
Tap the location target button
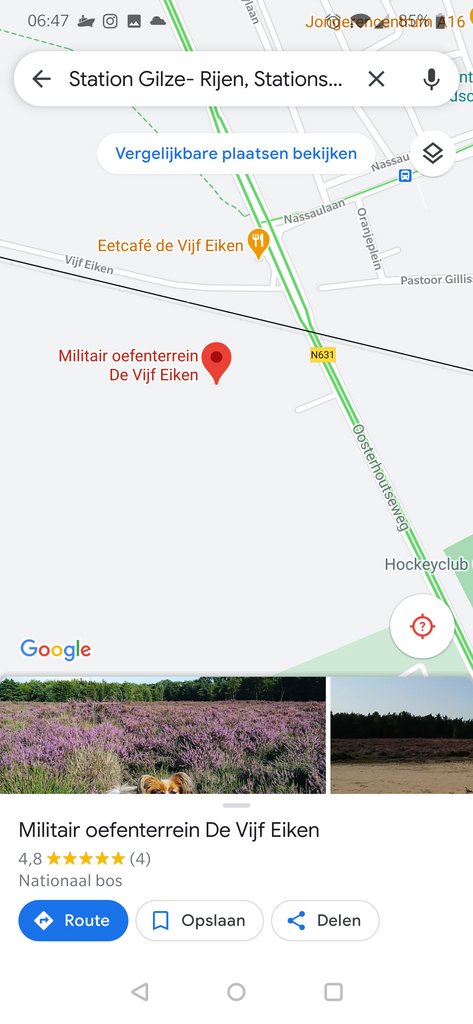pos(422,626)
